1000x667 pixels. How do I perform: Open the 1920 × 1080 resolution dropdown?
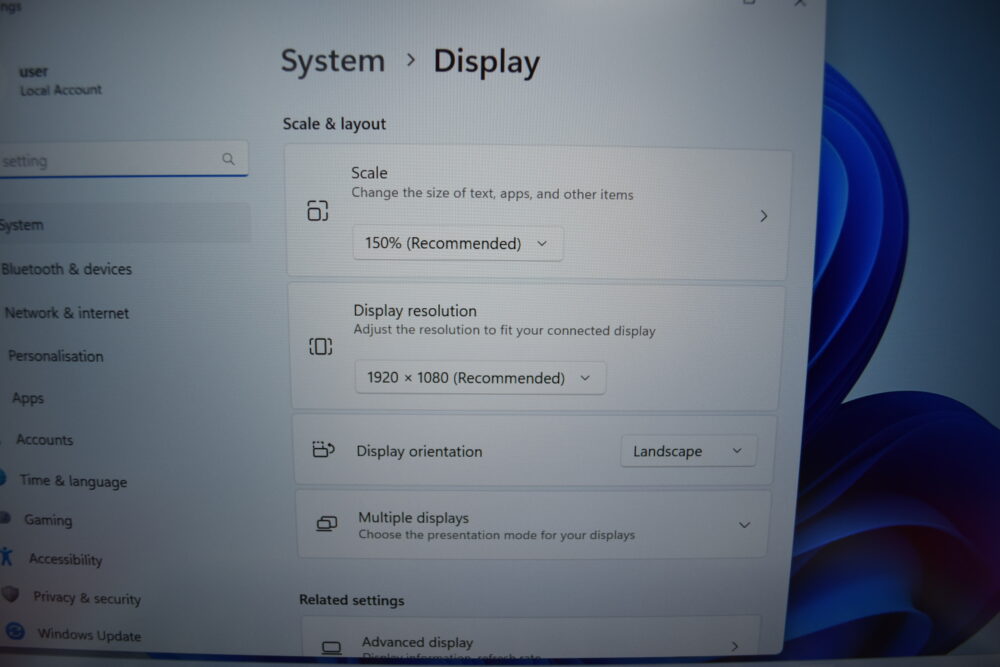point(480,377)
